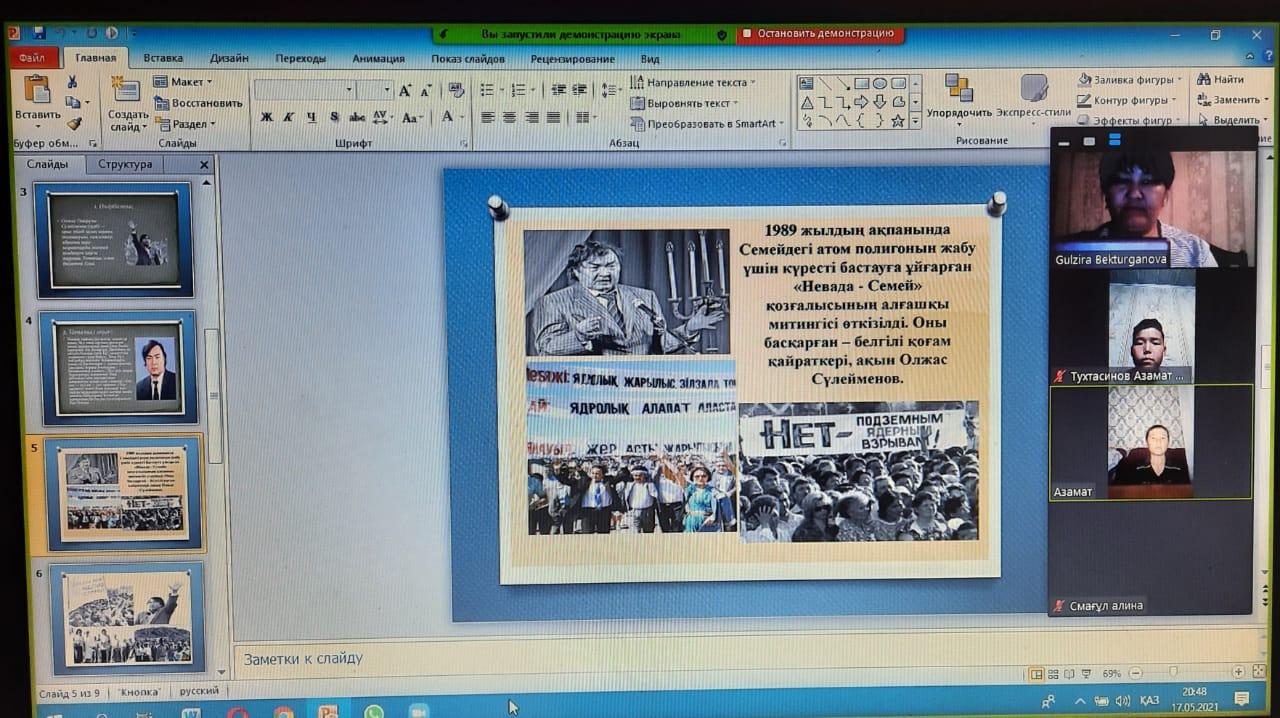The image size is (1280, 718).
Task: Select the oval shape in shapes gallery
Action: (879, 83)
